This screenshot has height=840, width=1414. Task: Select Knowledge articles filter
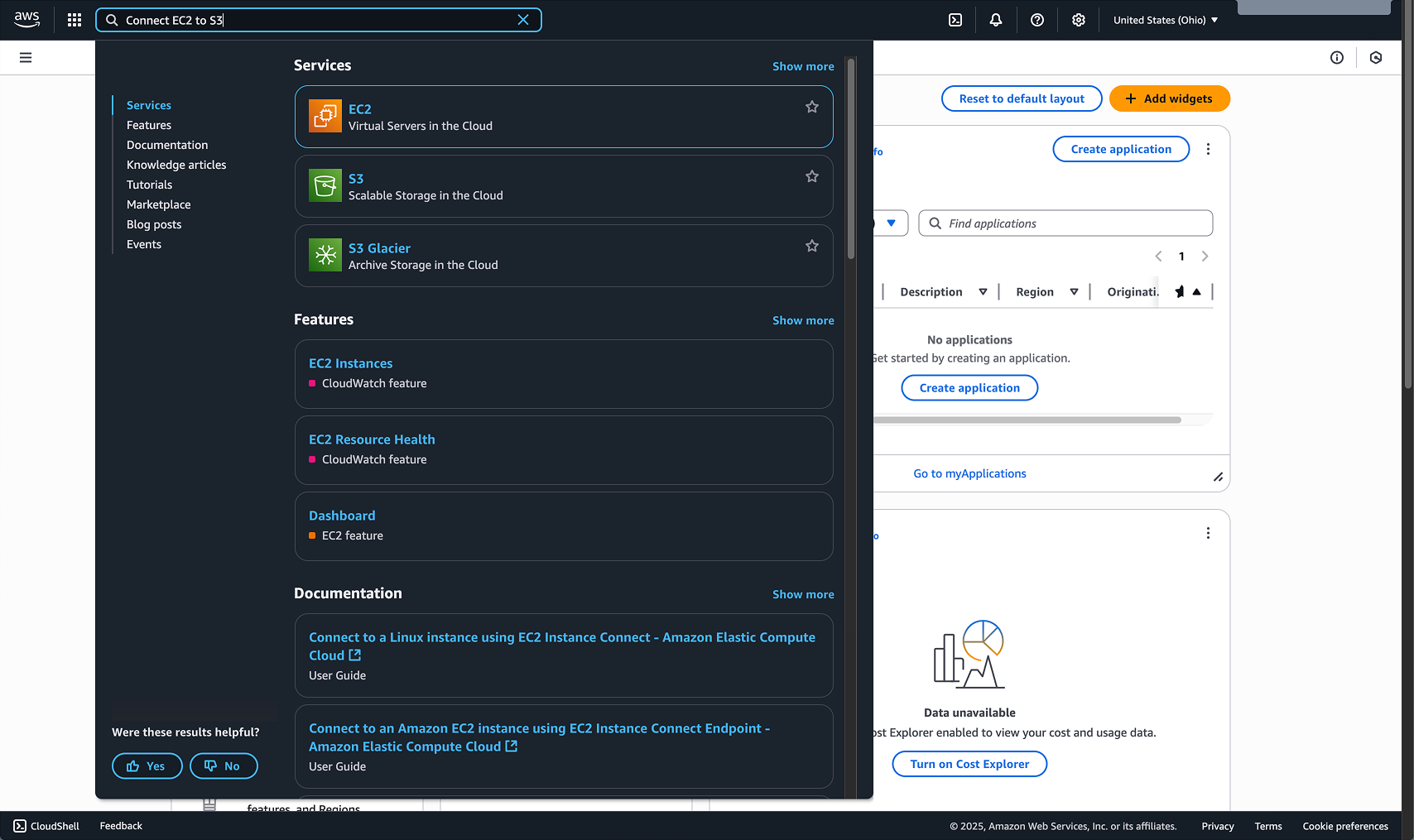176,165
